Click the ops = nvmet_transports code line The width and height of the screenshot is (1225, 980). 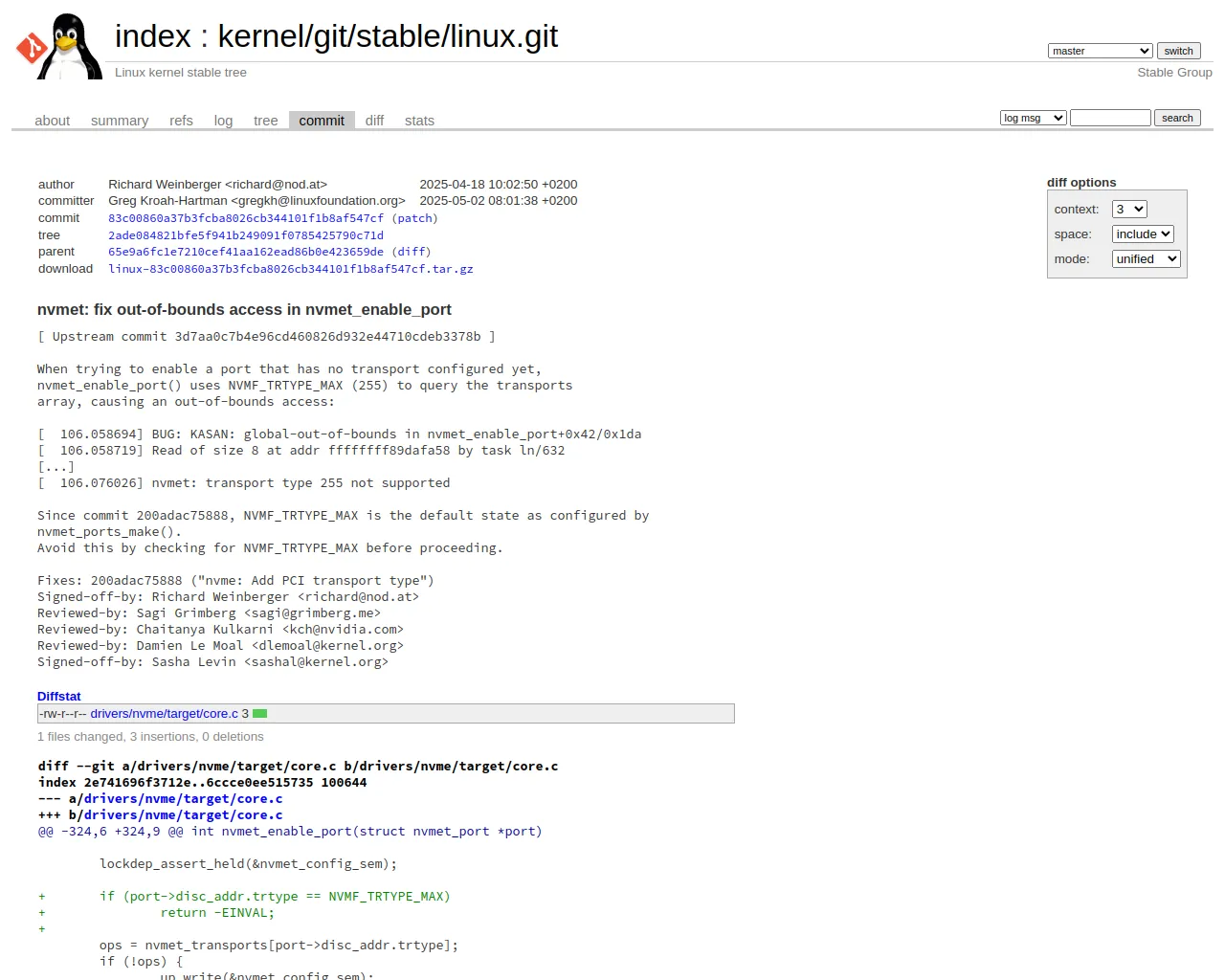coord(278,945)
